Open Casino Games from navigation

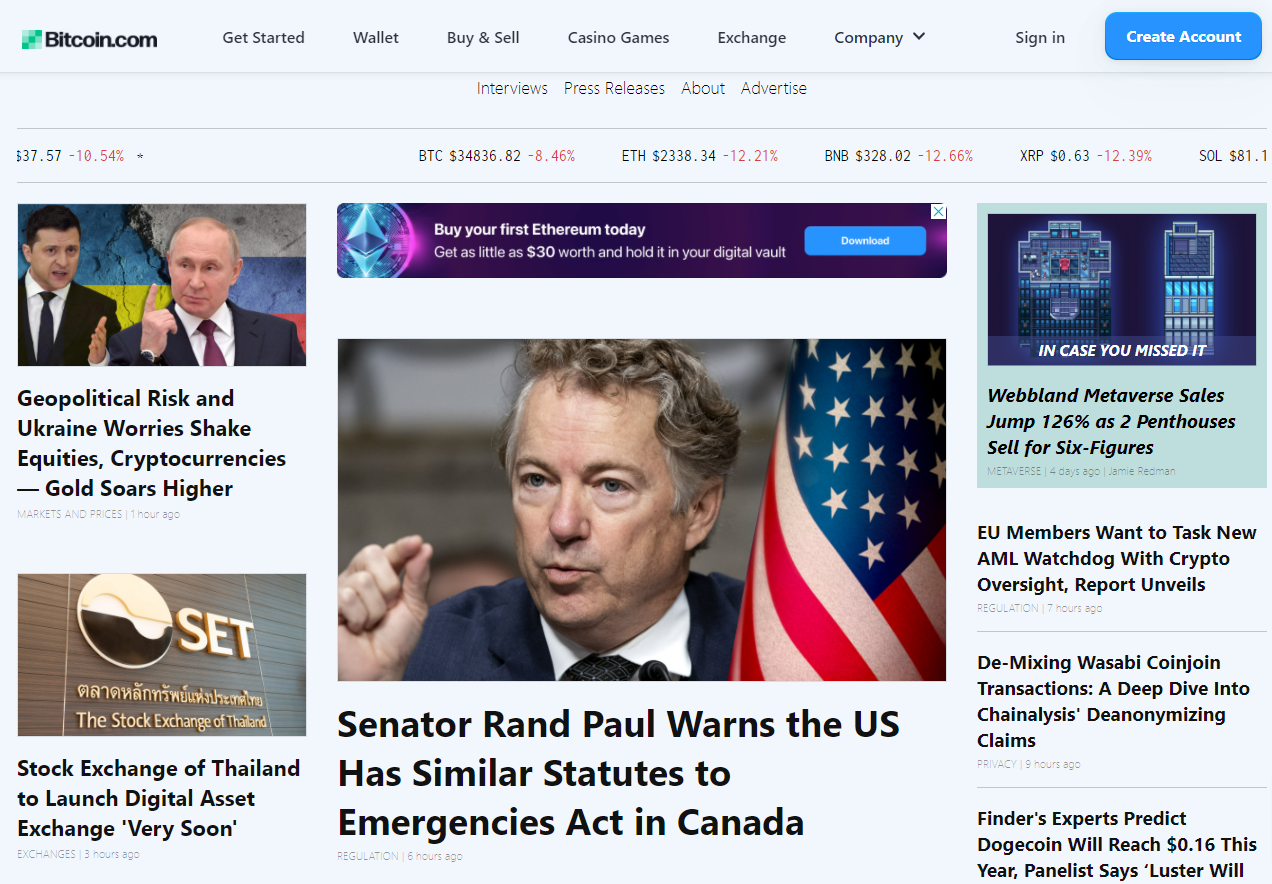(x=618, y=37)
